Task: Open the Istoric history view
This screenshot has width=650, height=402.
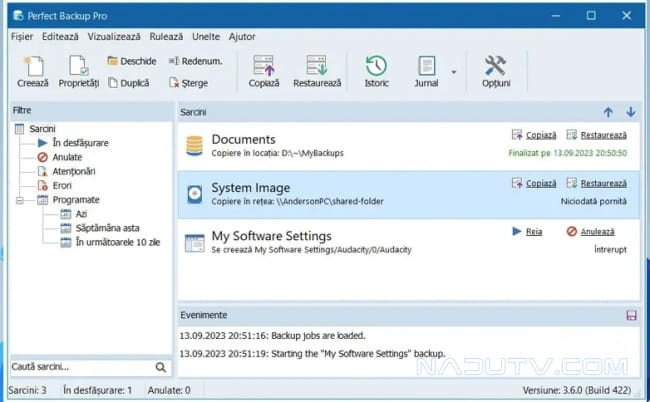Action: 376,71
